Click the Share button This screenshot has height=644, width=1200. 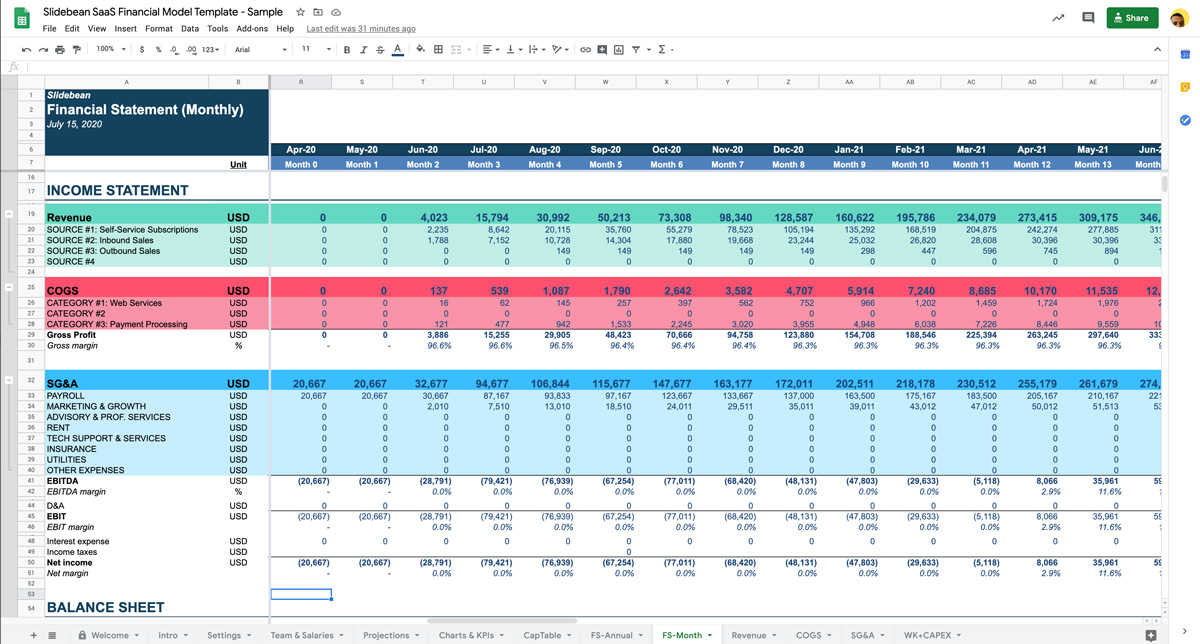click(1131, 17)
